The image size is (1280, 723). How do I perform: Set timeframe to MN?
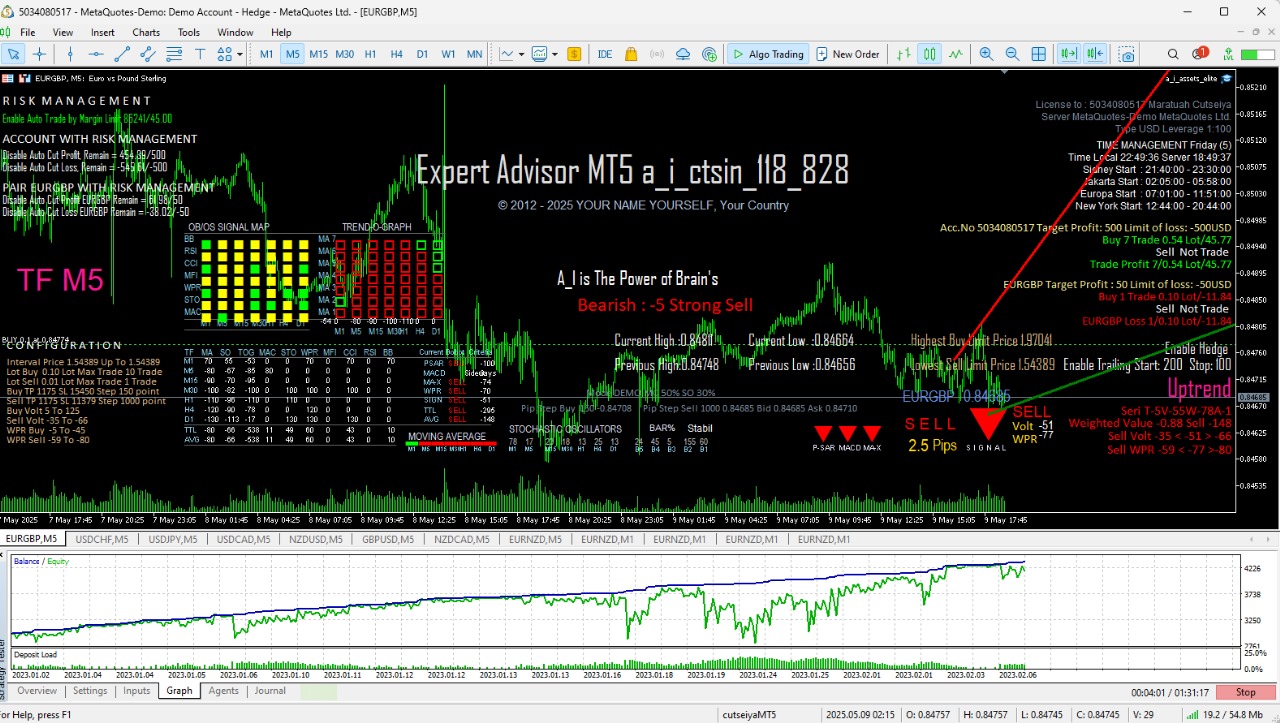coord(474,54)
